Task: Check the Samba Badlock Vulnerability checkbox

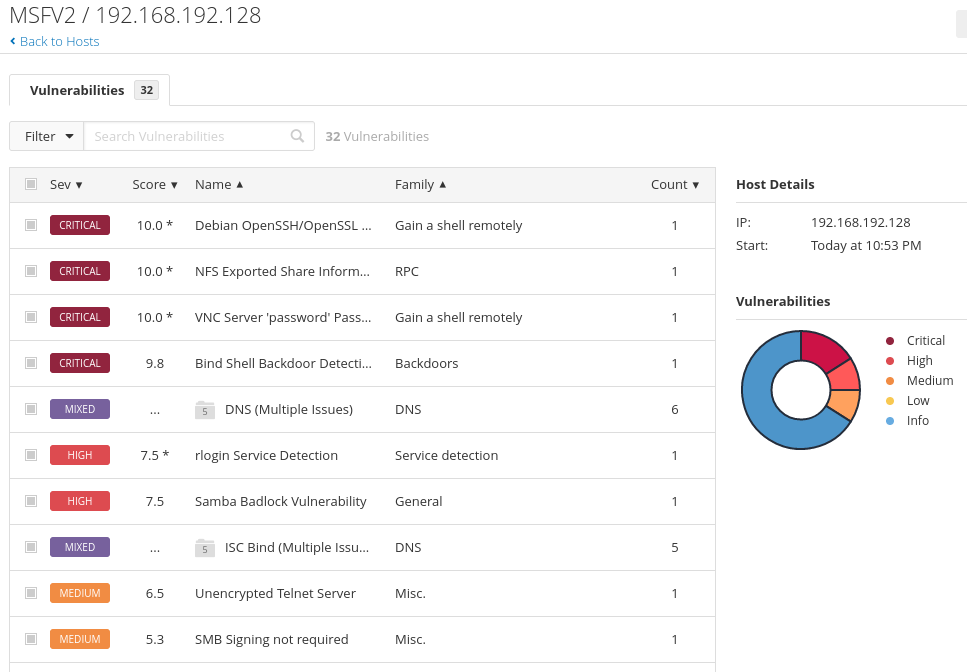Action: pos(31,501)
